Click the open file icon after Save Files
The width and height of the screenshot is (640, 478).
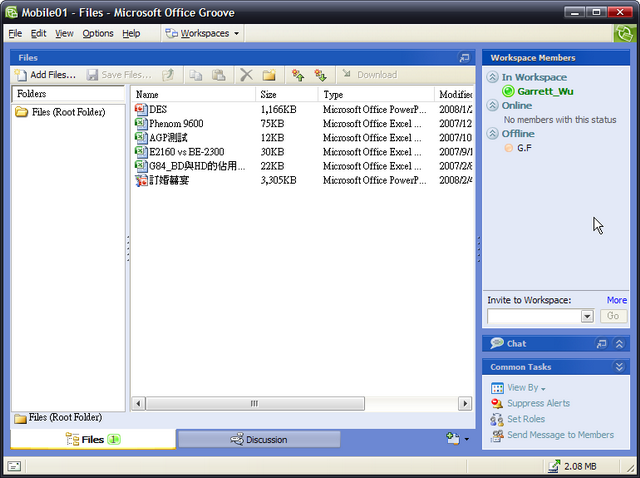point(168,75)
